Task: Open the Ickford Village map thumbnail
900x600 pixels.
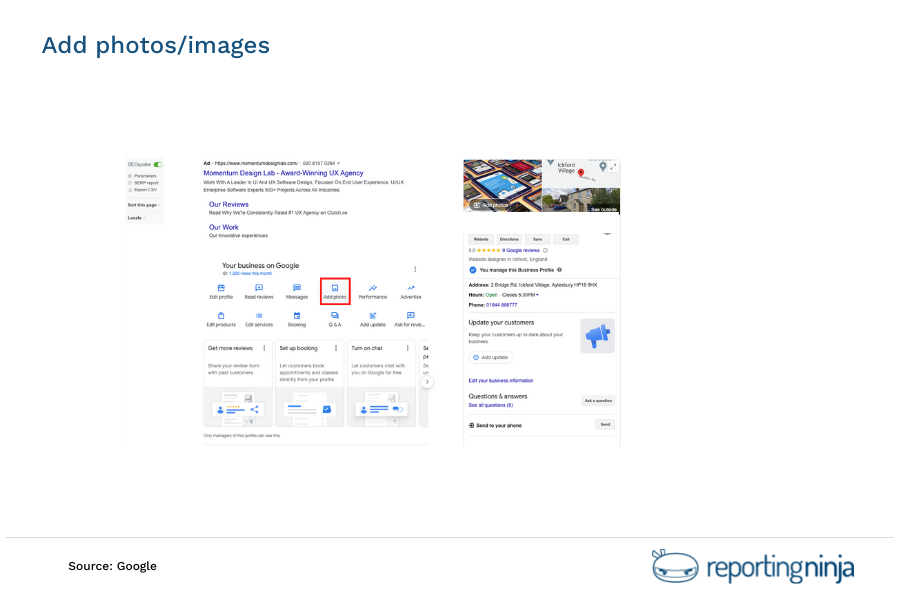Action: pos(581,174)
